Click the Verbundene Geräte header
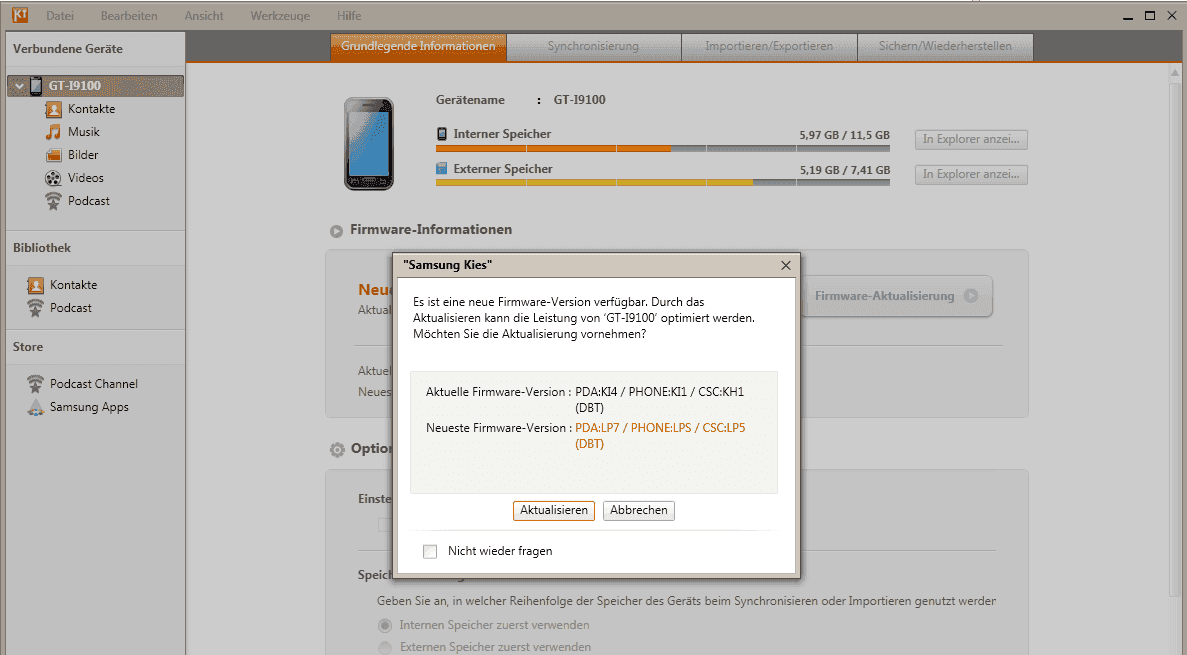 [x=68, y=49]
